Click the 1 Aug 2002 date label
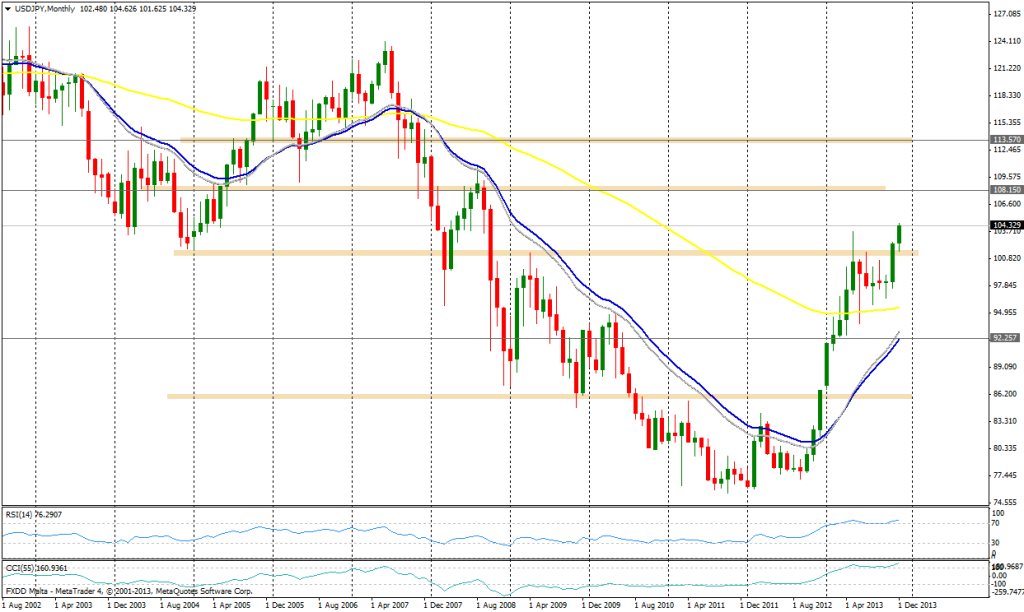This screenshot has height=612, width=1024. coord(24,605)
